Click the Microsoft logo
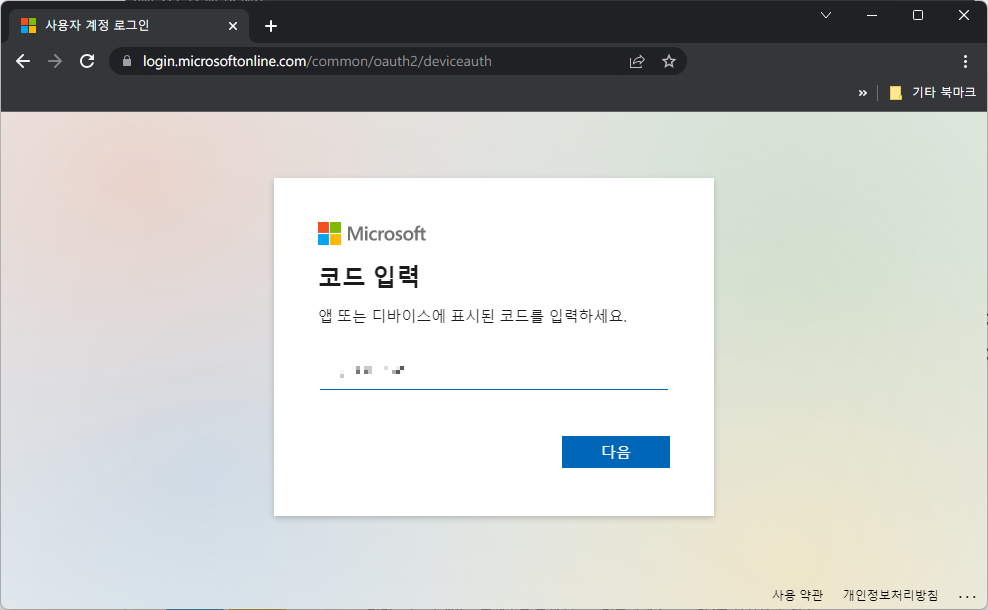988x610 pixels. [x=372, y=233]
